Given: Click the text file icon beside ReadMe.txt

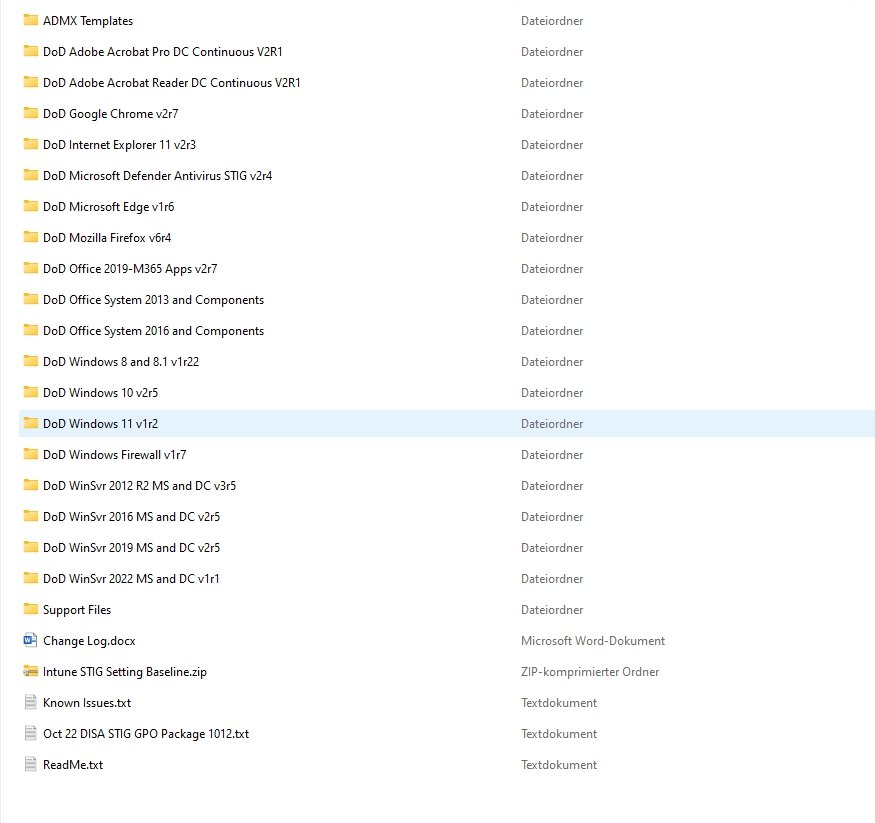Looking at the screenshot, I should (28, 764).
